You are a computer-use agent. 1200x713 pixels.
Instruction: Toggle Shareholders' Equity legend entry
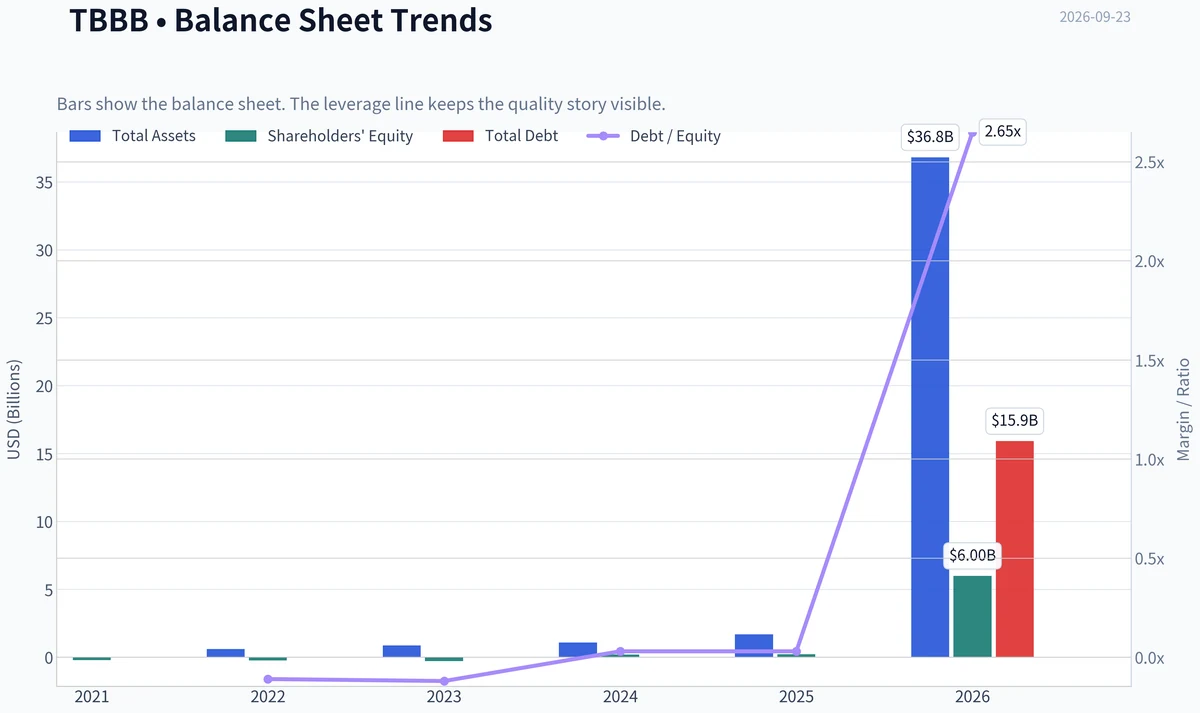point(319,136)
